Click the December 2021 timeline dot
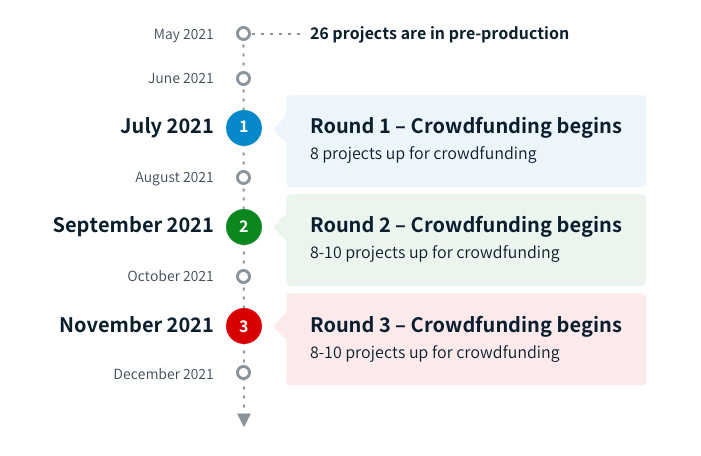Viewport: 701px width, 456px height. tap(243, 374)
